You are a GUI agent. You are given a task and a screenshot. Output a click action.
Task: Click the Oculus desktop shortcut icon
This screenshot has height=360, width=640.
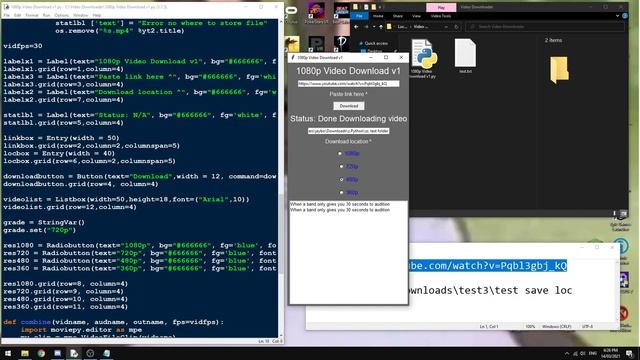[x=292, y=12]
